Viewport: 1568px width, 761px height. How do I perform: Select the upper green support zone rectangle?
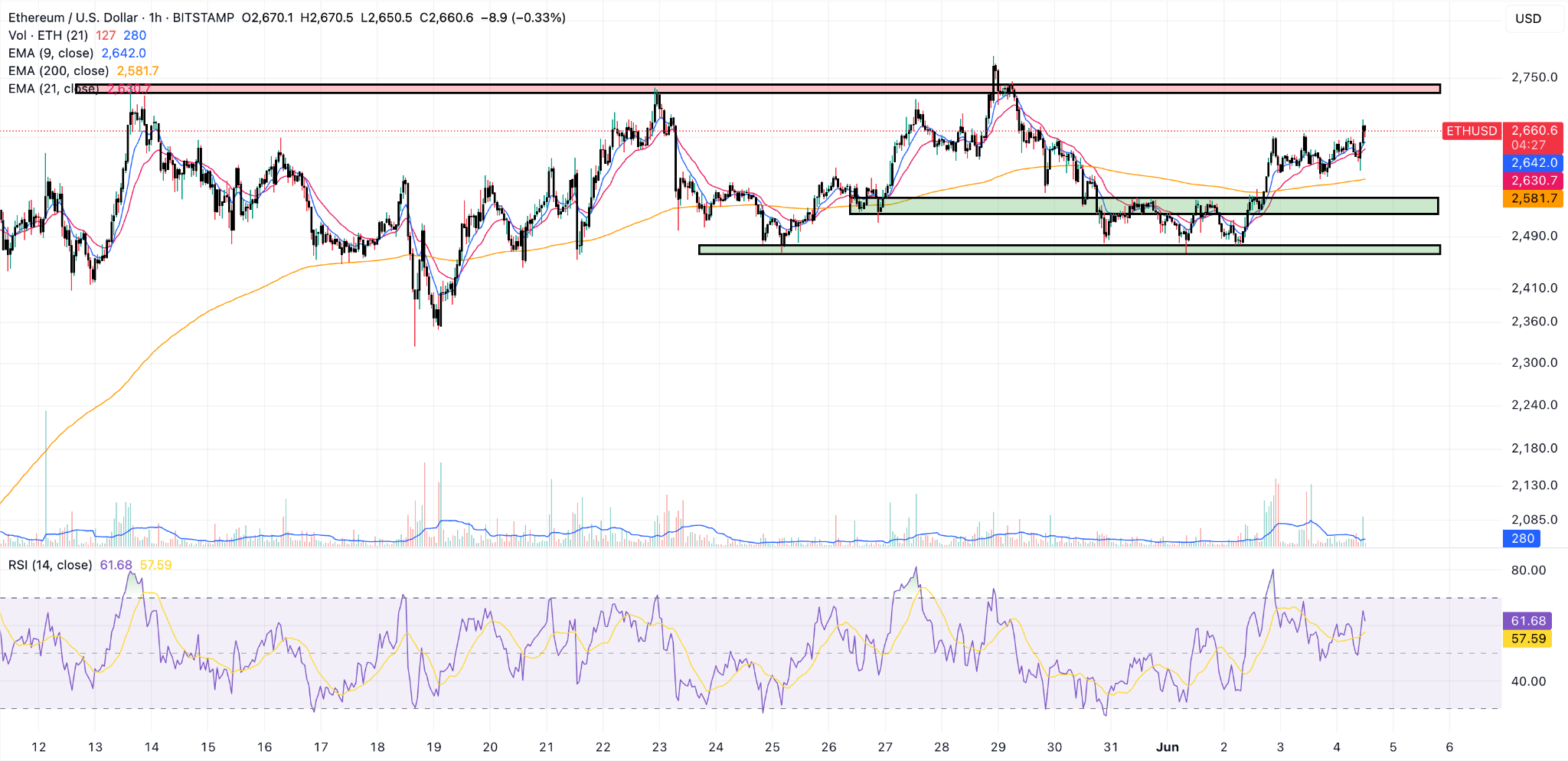click(x=1144, y=206)
